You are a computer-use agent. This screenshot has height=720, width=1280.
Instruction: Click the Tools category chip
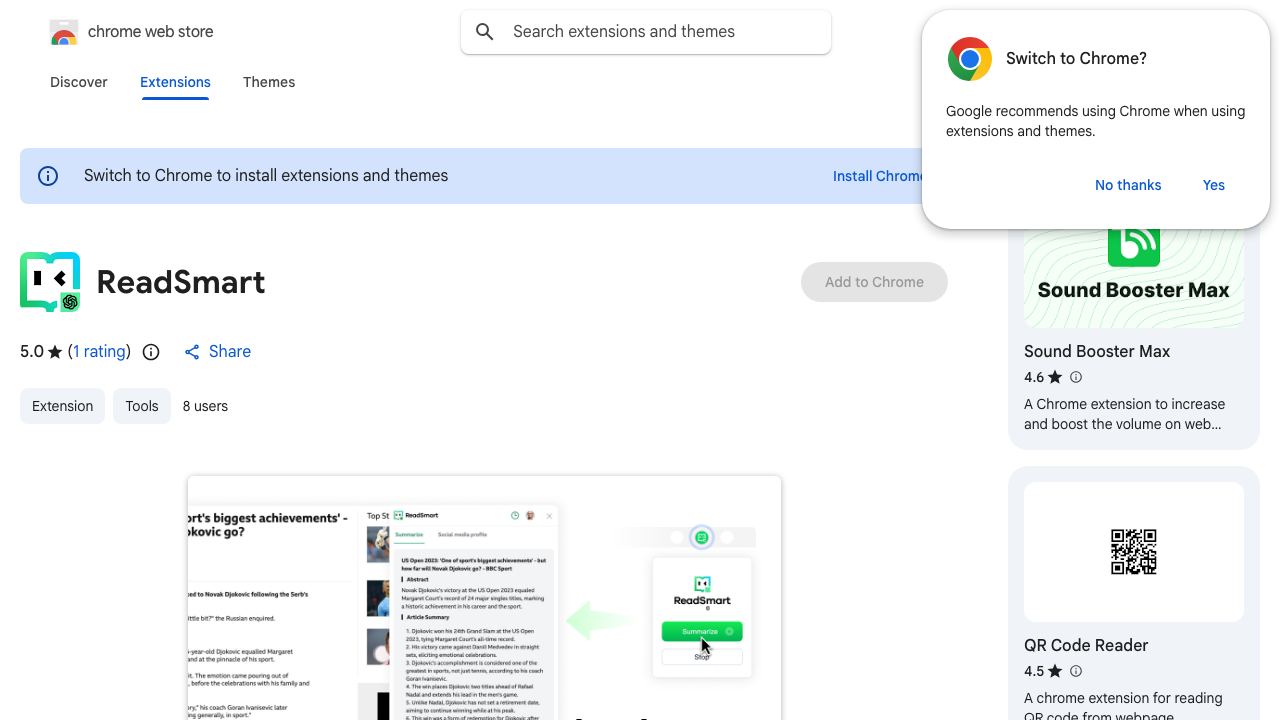(x=142, y=406)
